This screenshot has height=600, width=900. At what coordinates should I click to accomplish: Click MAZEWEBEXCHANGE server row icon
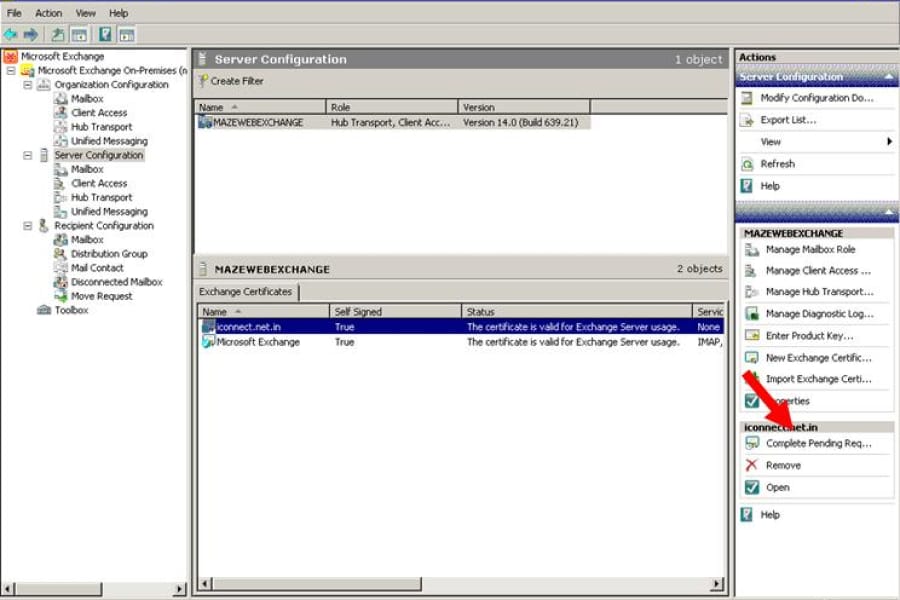coord(205,122)
